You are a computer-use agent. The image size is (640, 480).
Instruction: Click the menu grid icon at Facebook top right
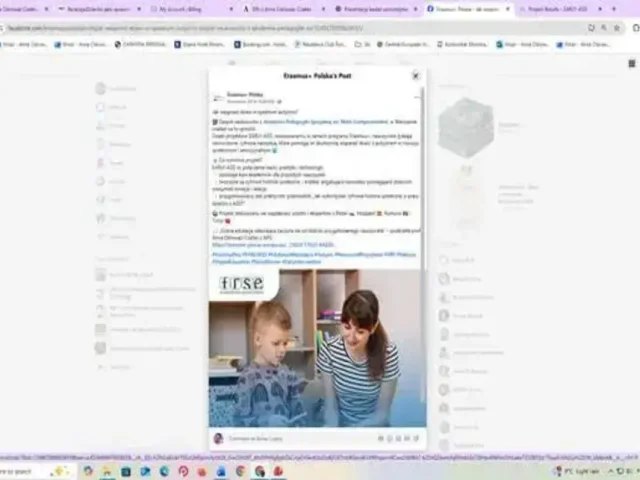tap(632, 63)
